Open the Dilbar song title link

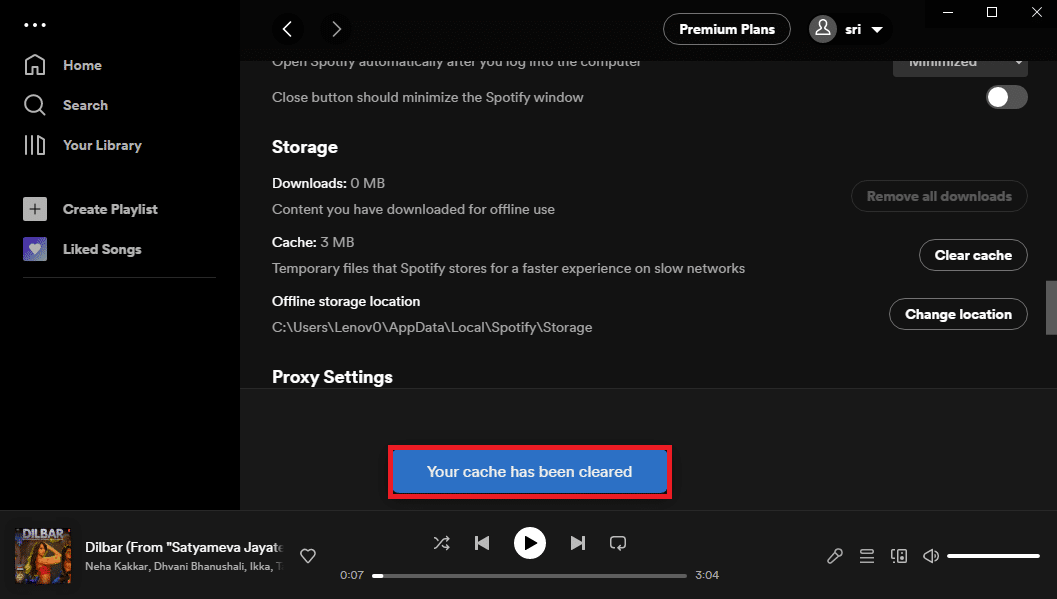point(183,547)
